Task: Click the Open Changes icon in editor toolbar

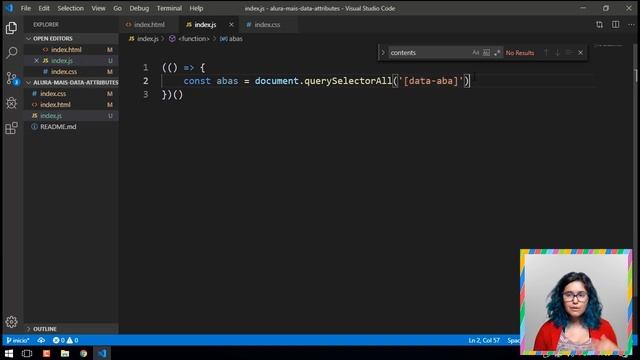Action: 599,24
